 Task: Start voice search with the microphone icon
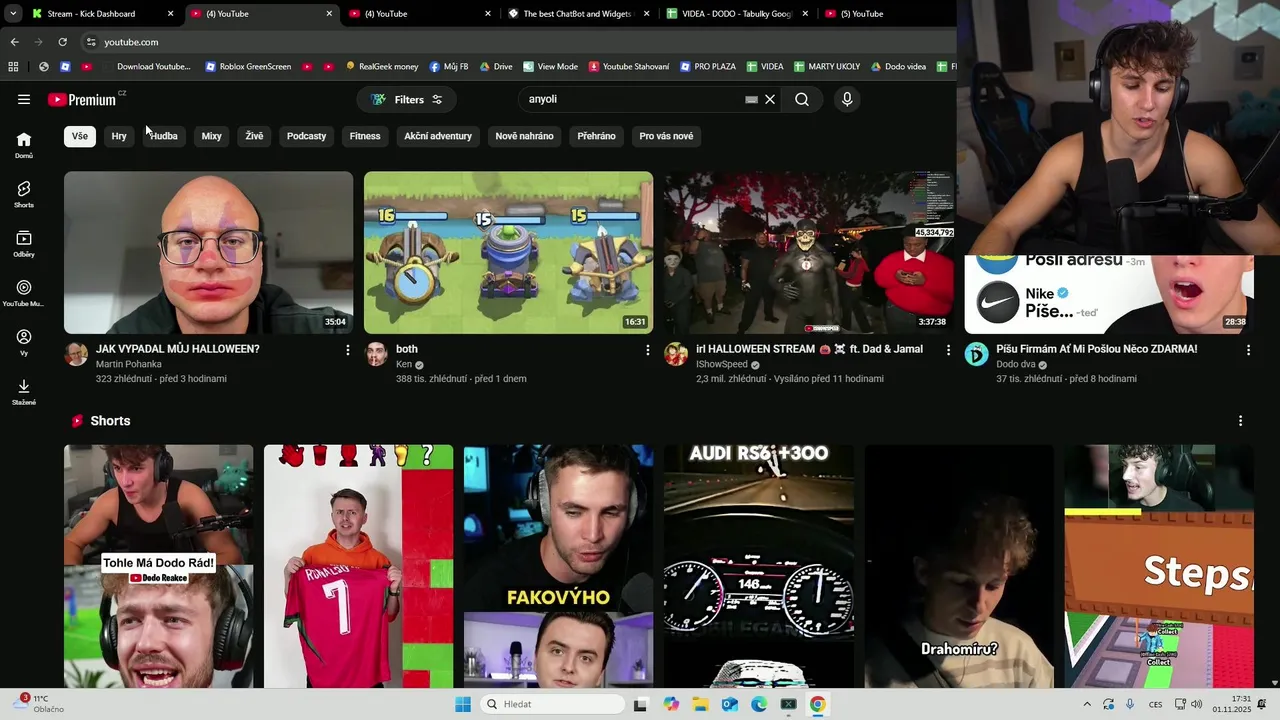click(847, 99)
